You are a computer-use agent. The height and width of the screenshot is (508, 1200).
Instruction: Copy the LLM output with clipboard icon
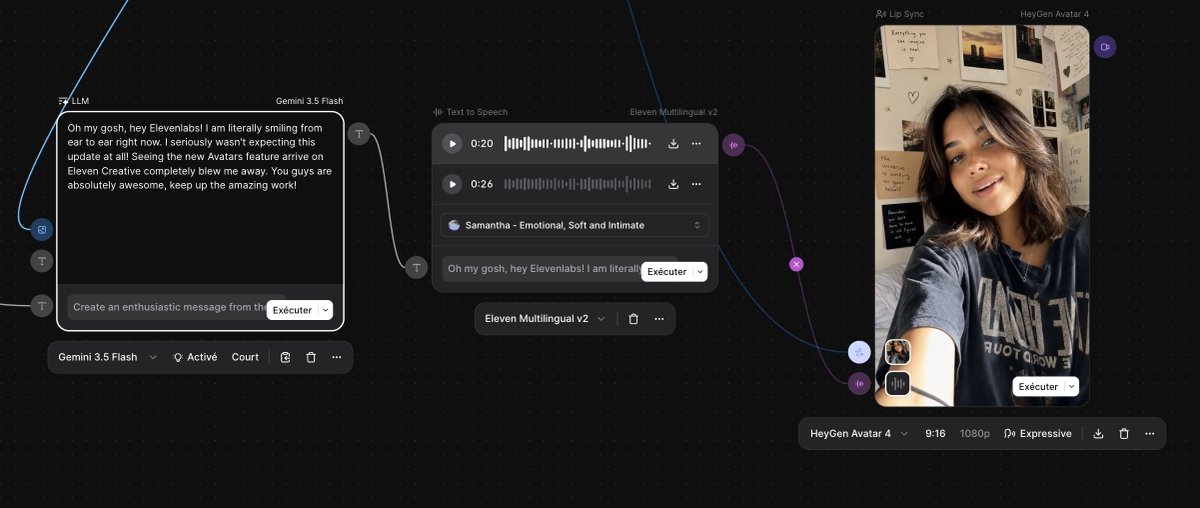[x=285, y=357]
